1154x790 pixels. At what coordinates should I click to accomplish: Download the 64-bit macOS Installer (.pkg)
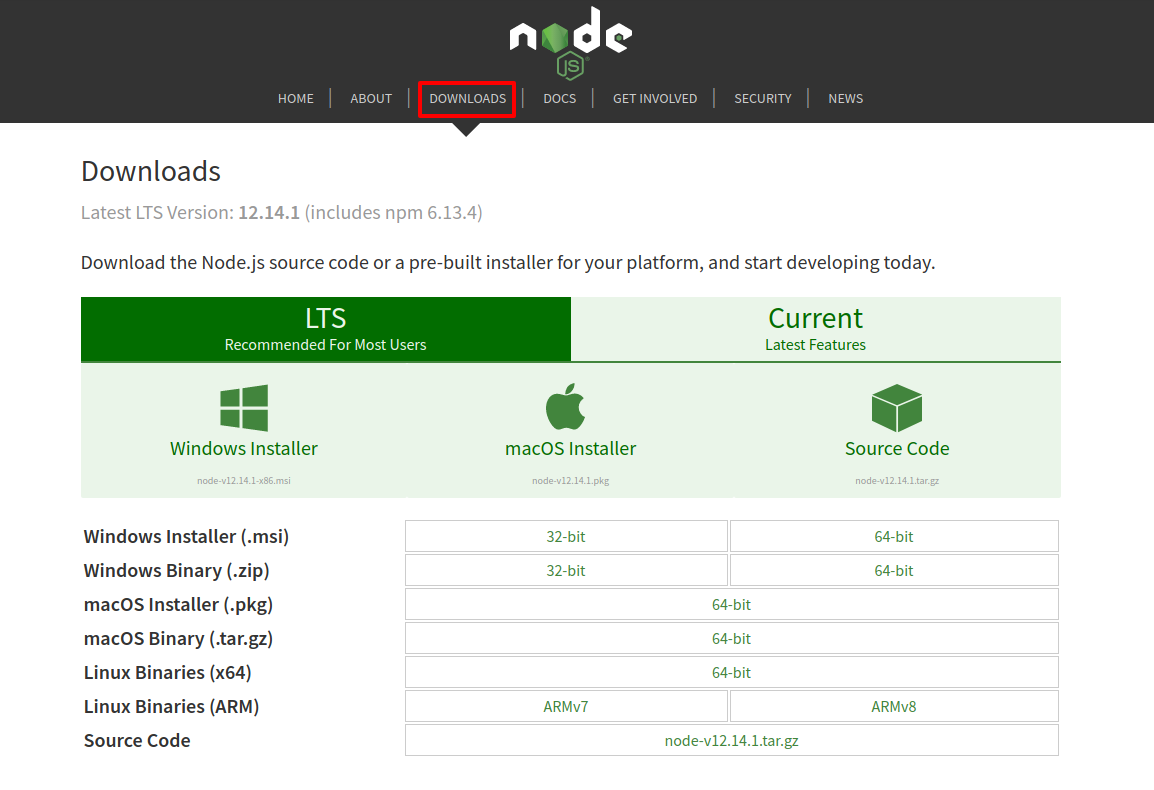pos(730,604)
